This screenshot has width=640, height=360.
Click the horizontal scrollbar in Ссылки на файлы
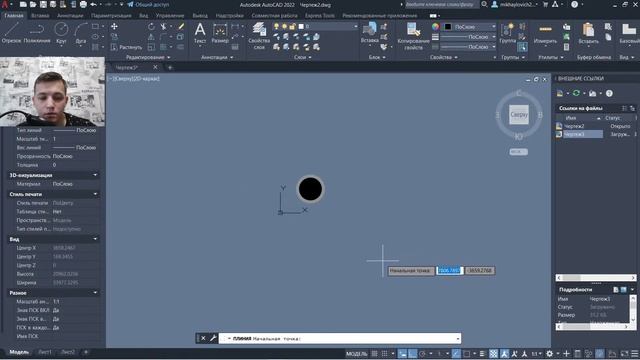(x=596, y=278)
